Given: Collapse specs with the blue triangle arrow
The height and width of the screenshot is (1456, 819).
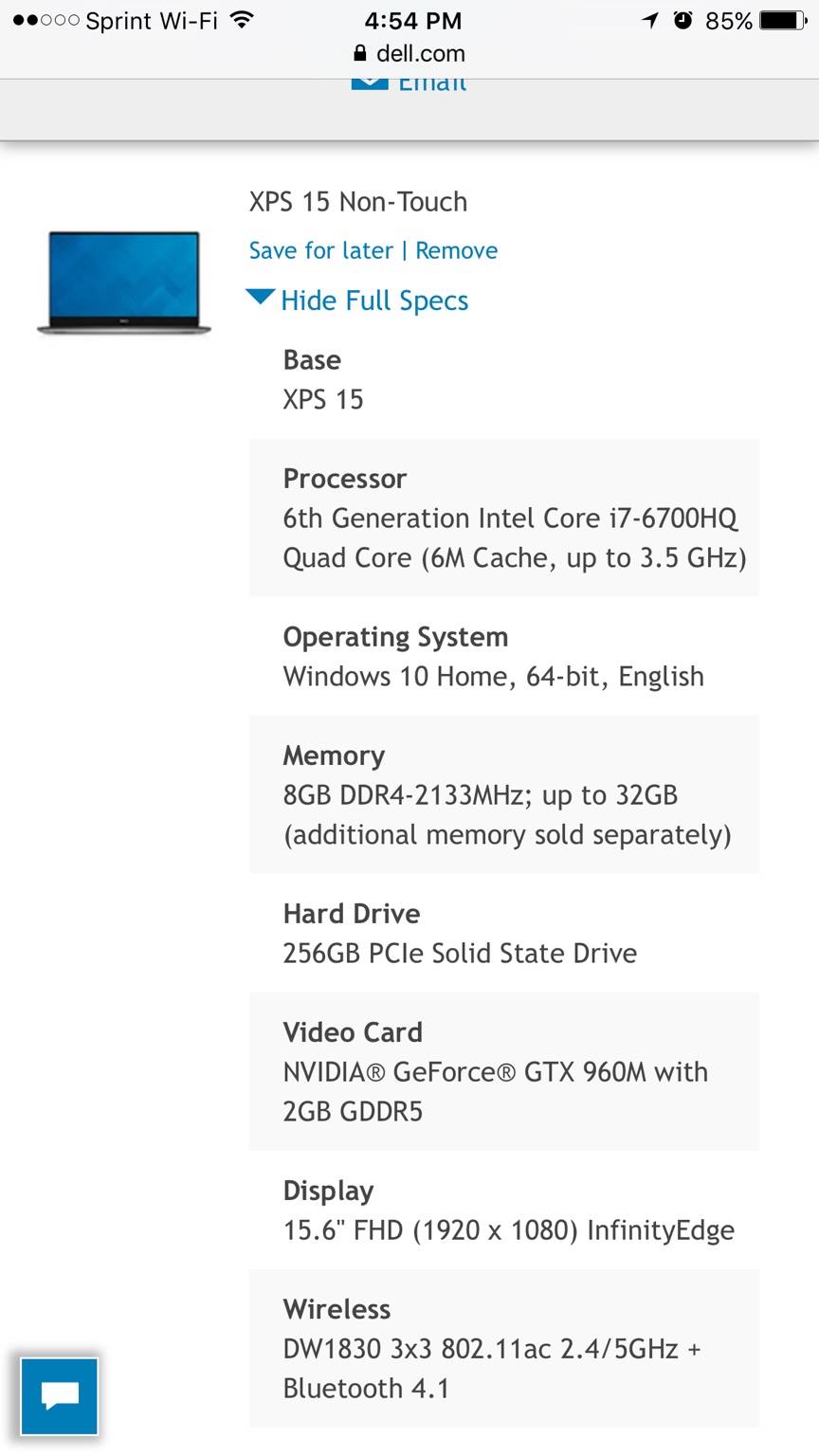Looking at the screenshot, I should (x=261, y=297).
